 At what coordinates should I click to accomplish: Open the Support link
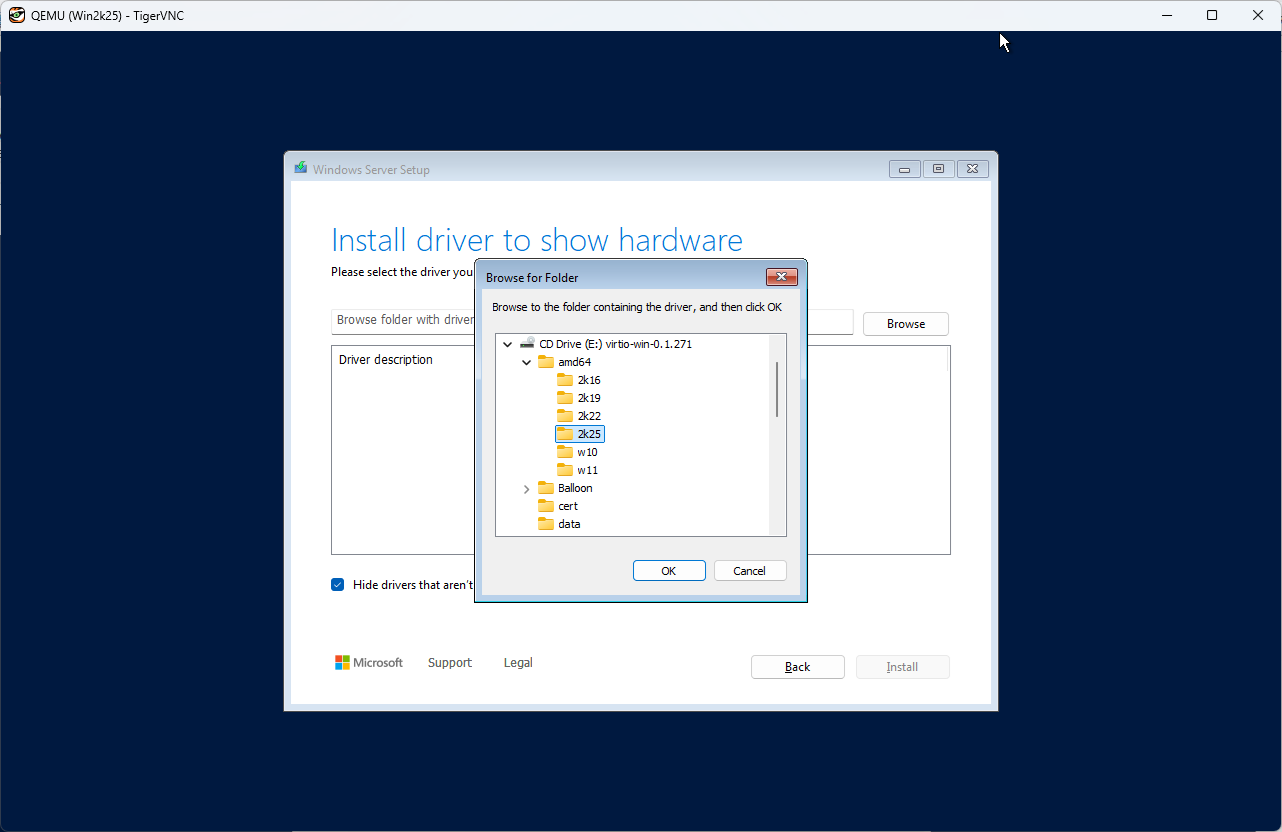point(449,663)
